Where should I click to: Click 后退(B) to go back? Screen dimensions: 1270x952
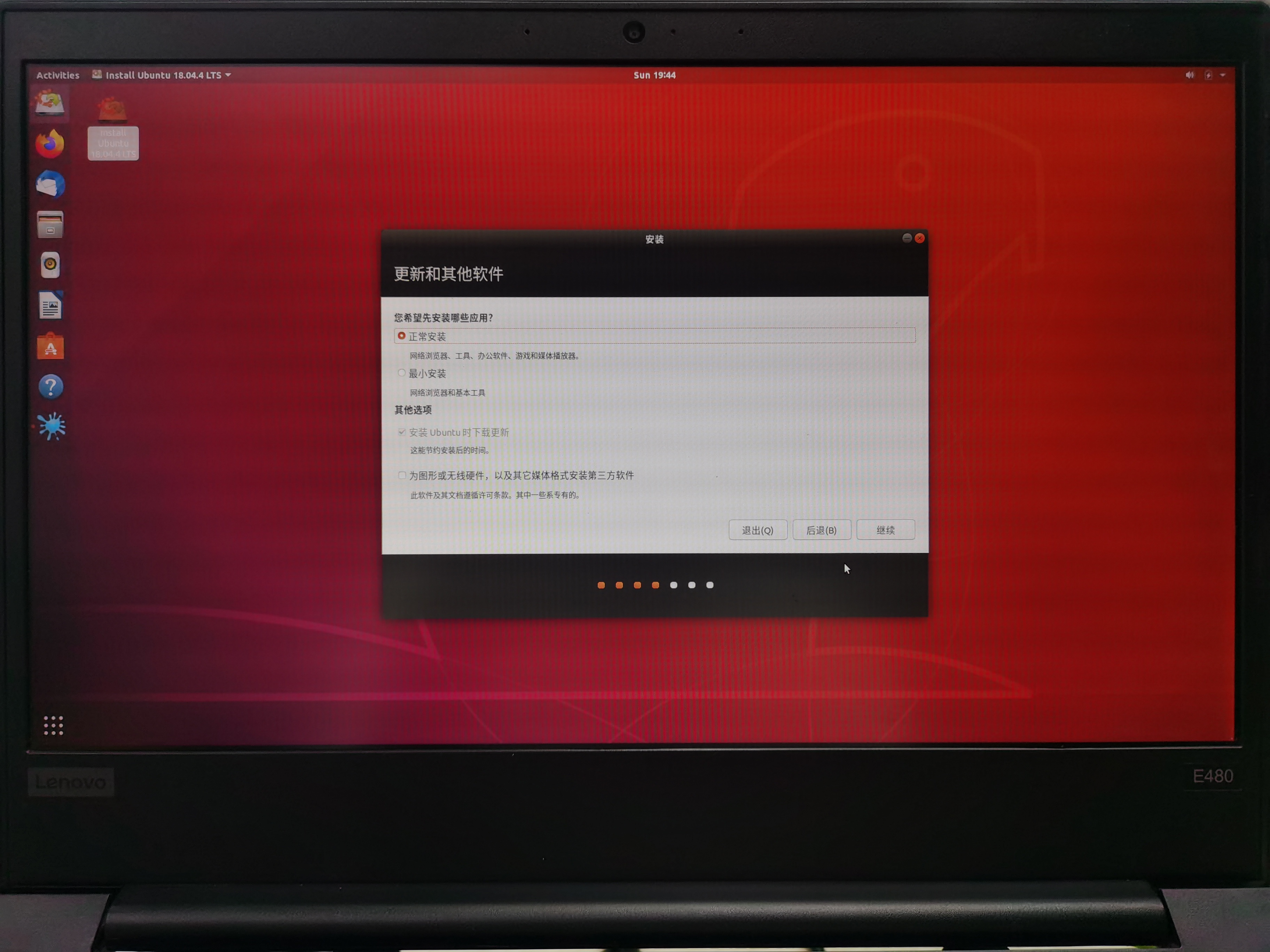(822, 530)
